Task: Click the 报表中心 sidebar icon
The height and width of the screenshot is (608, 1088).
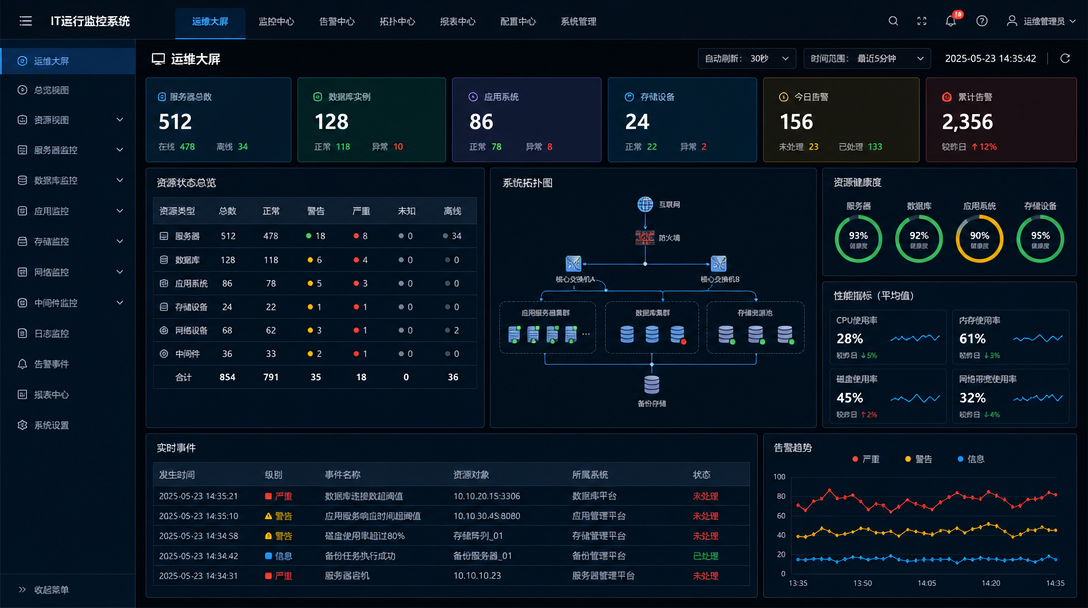Action: (x=22, y=394)
